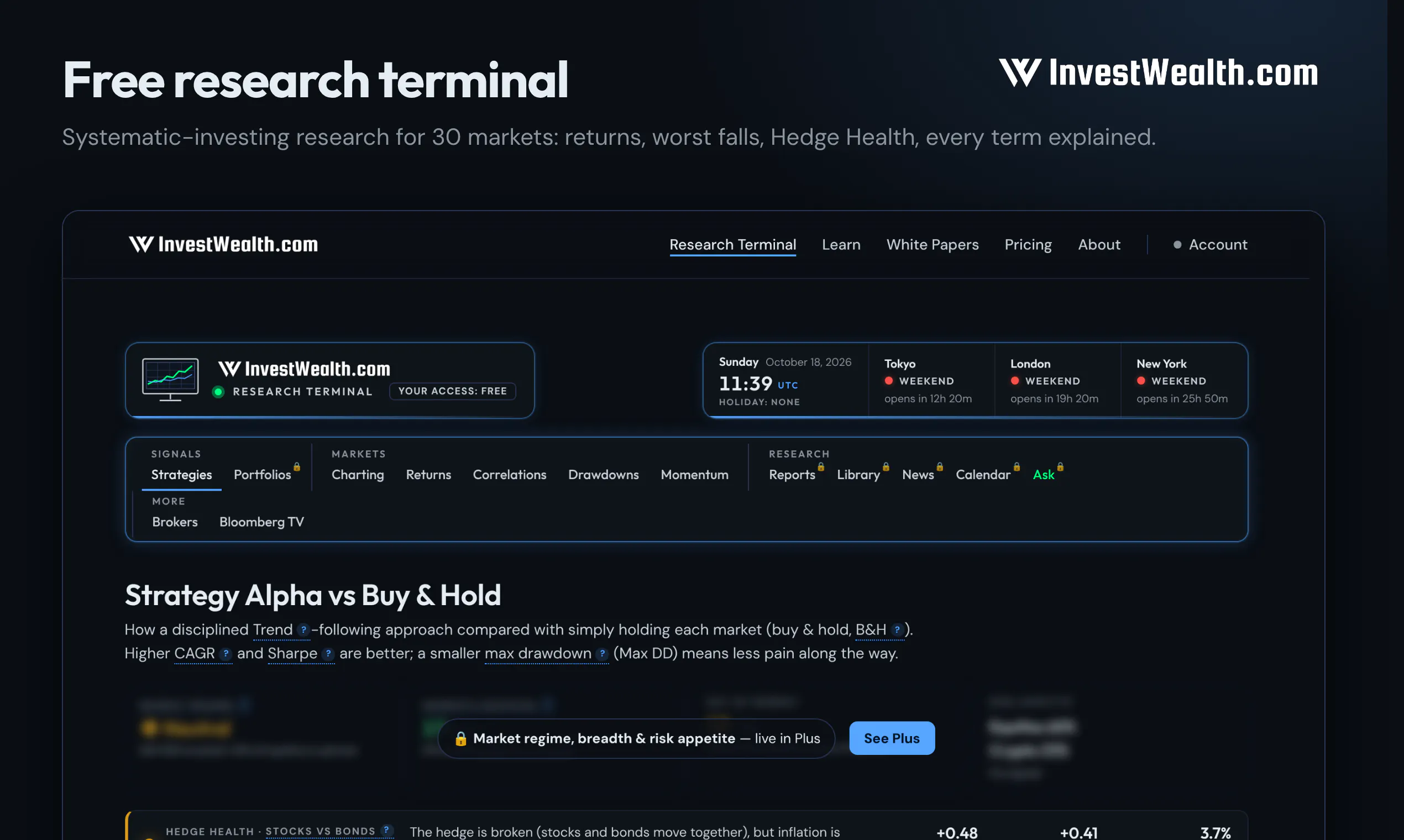The height and width of the screenshot is (840, 1404).
Task: Click the monitor chart icon in terminal card
Action: point(170,379)
